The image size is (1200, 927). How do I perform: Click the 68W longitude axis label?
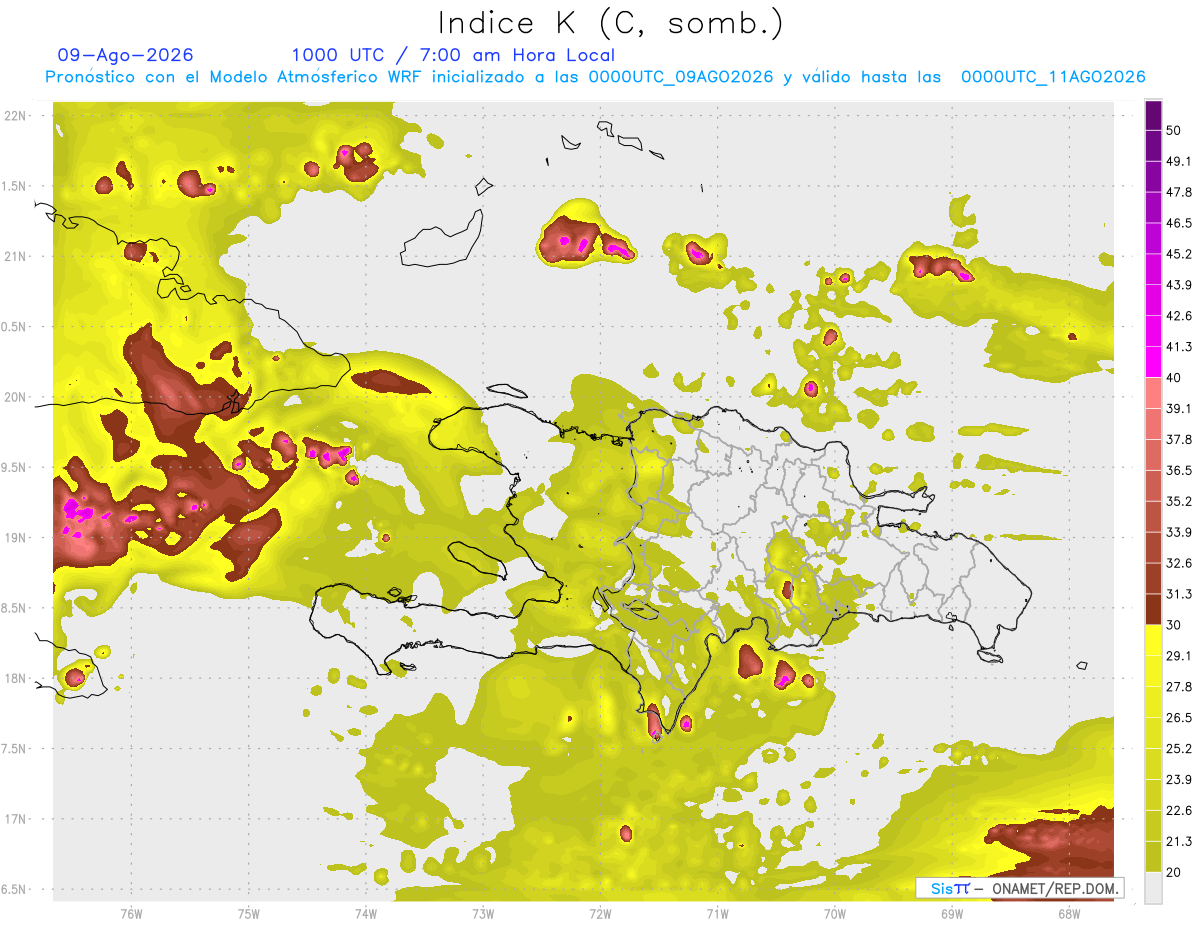[1069, 913]
